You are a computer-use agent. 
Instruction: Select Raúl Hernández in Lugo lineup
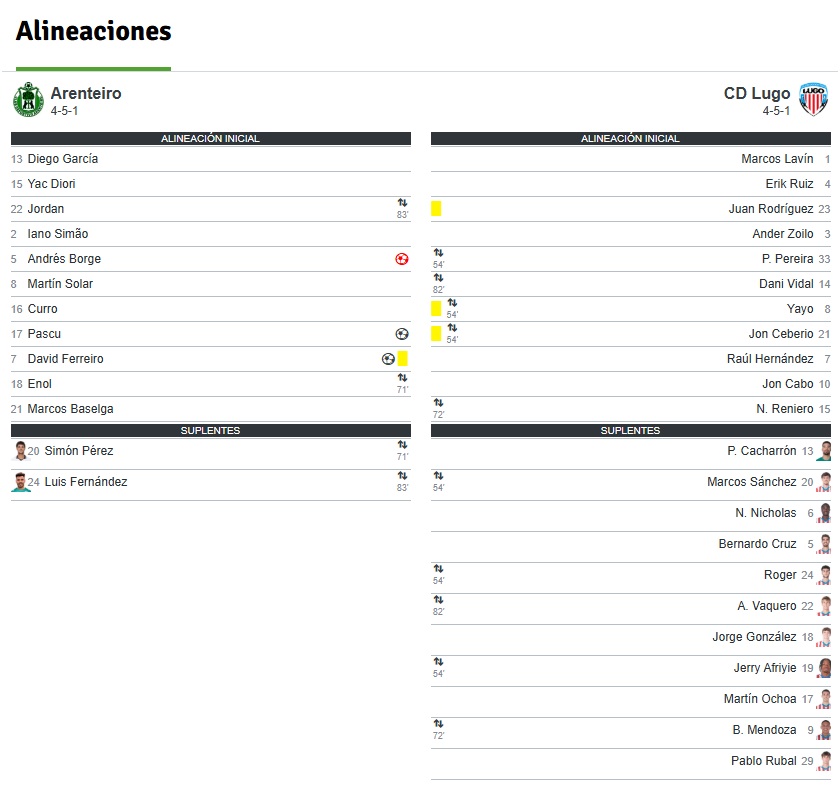tap(631, 359)
